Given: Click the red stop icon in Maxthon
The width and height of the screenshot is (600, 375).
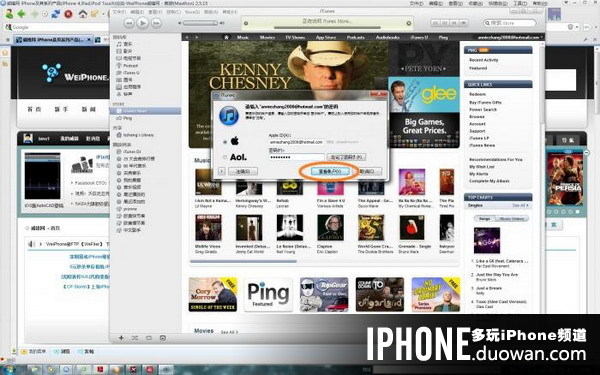Looking at the screenshot, I should click(68, 14).
